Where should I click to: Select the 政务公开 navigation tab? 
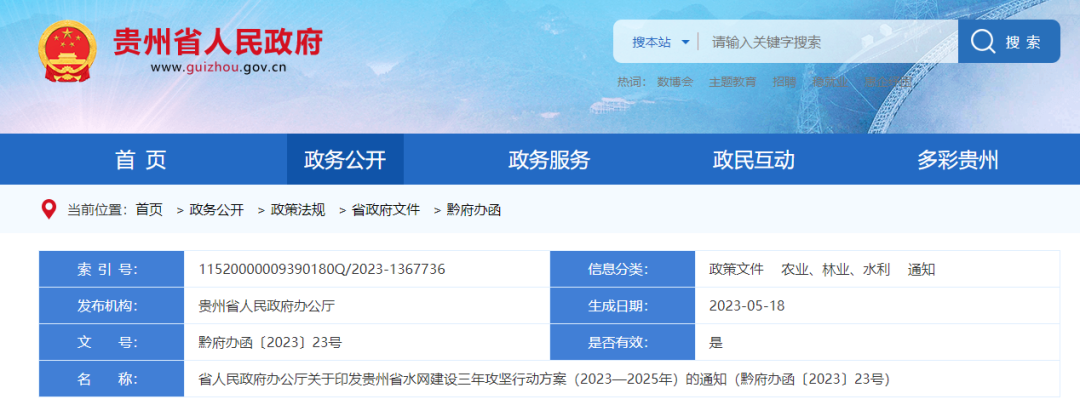coord(345,160)
